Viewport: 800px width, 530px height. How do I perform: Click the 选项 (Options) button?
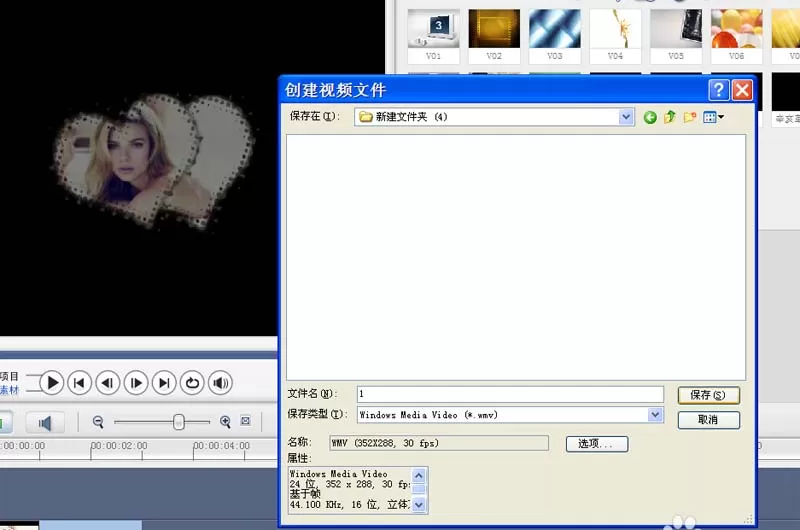pyautogui.click(x=596, y=444)
